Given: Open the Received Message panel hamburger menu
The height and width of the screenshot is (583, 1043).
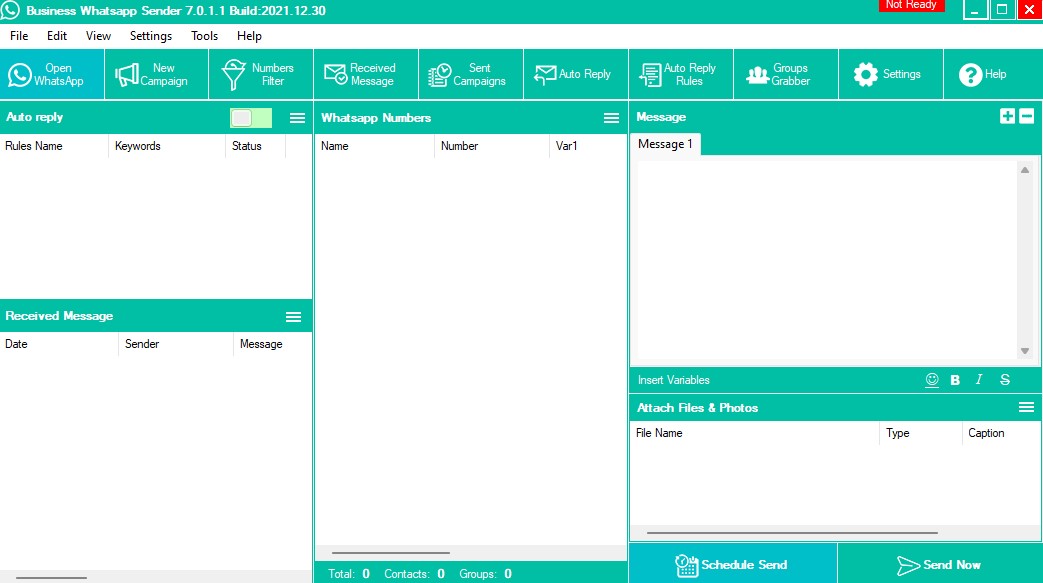Looking at the screenshot, I should click(x=293, y=316).
